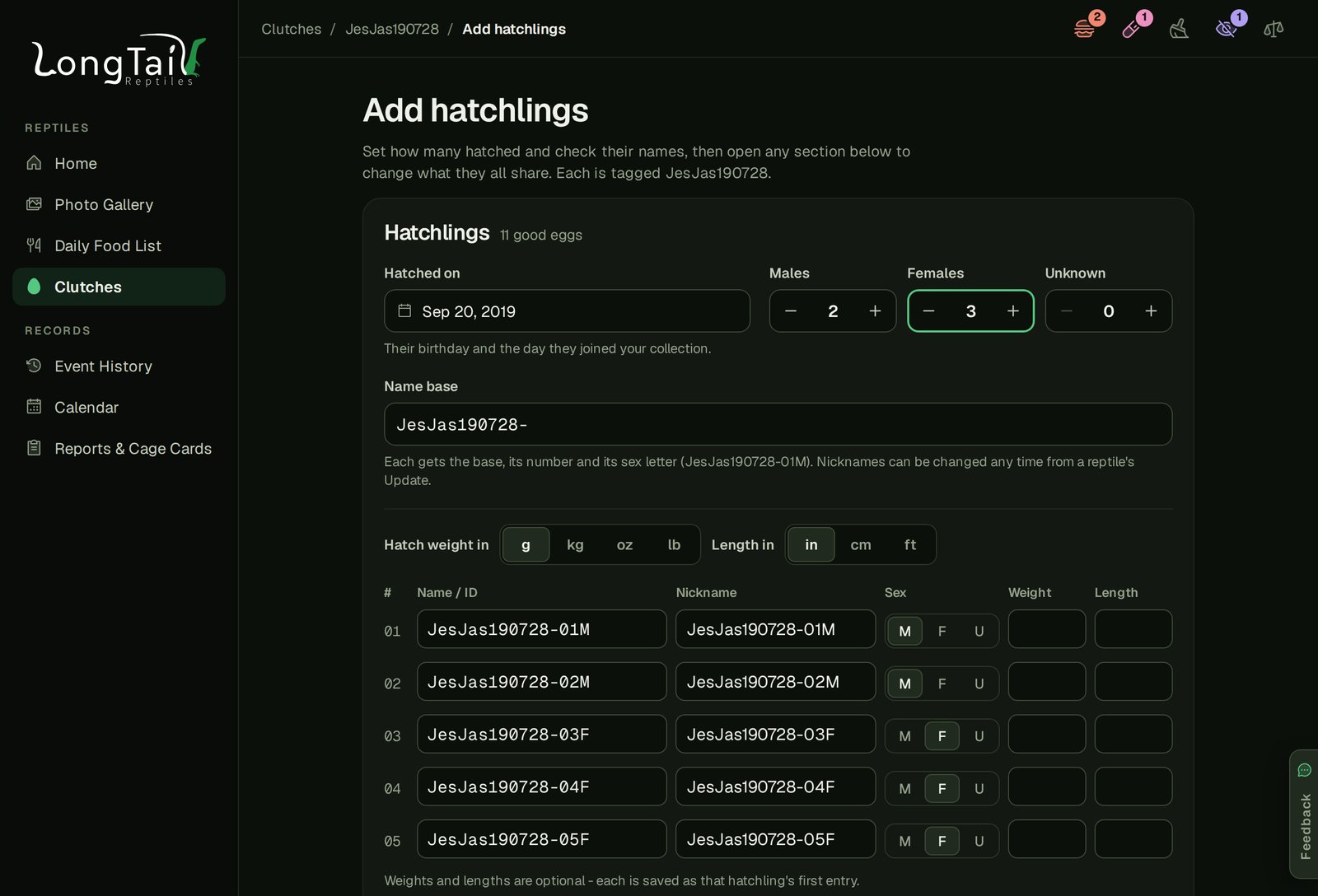Click the Name base input field
1318x896 pixels.
pos(778,424)
